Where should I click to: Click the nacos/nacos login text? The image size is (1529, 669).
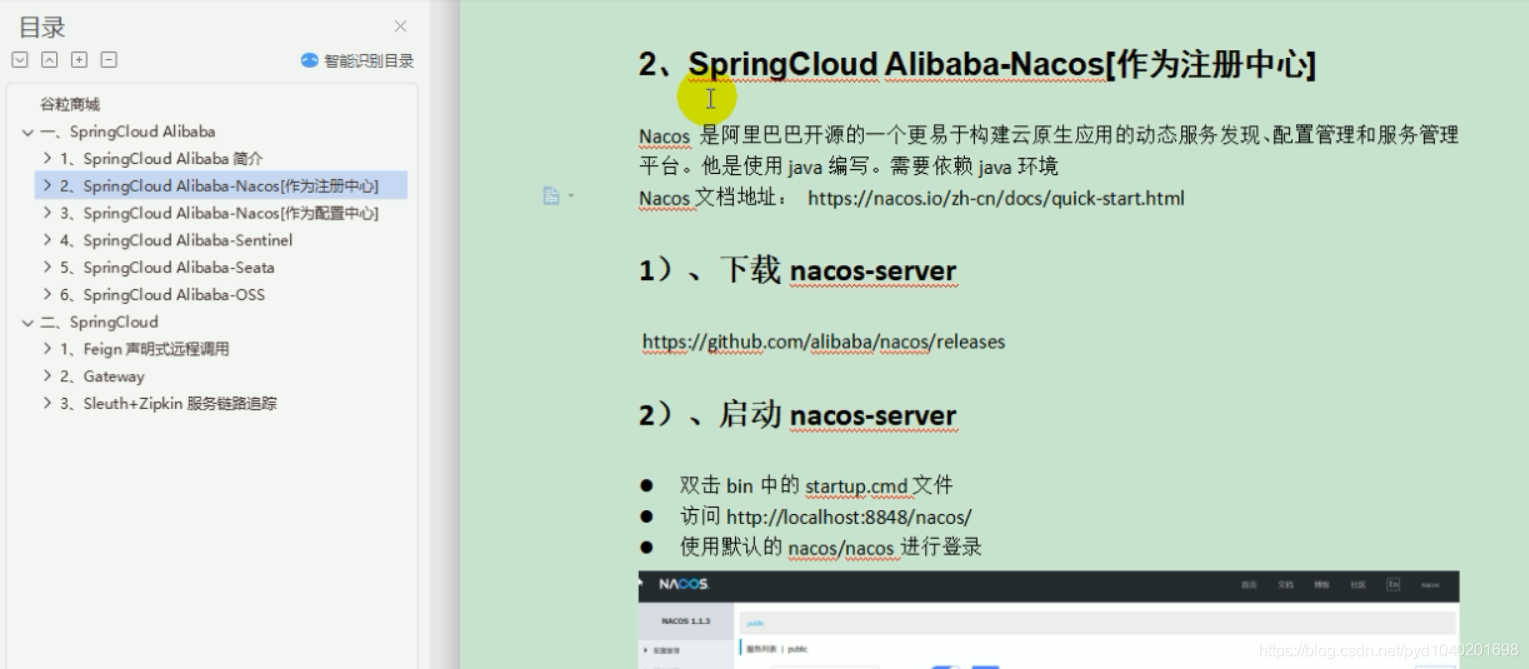pos(841,547)
